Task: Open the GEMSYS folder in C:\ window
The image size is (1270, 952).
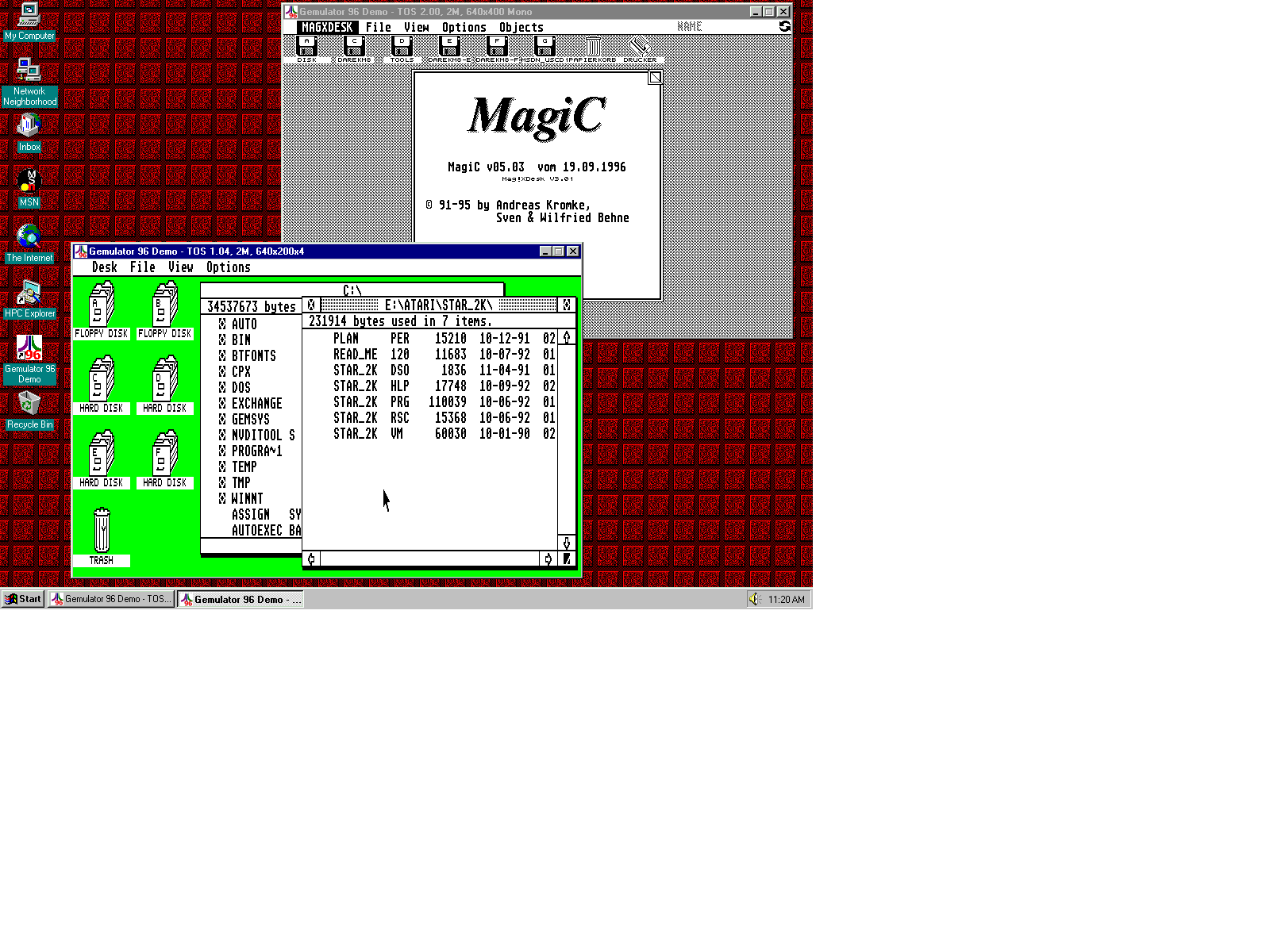Action: [x=250, y=419]
